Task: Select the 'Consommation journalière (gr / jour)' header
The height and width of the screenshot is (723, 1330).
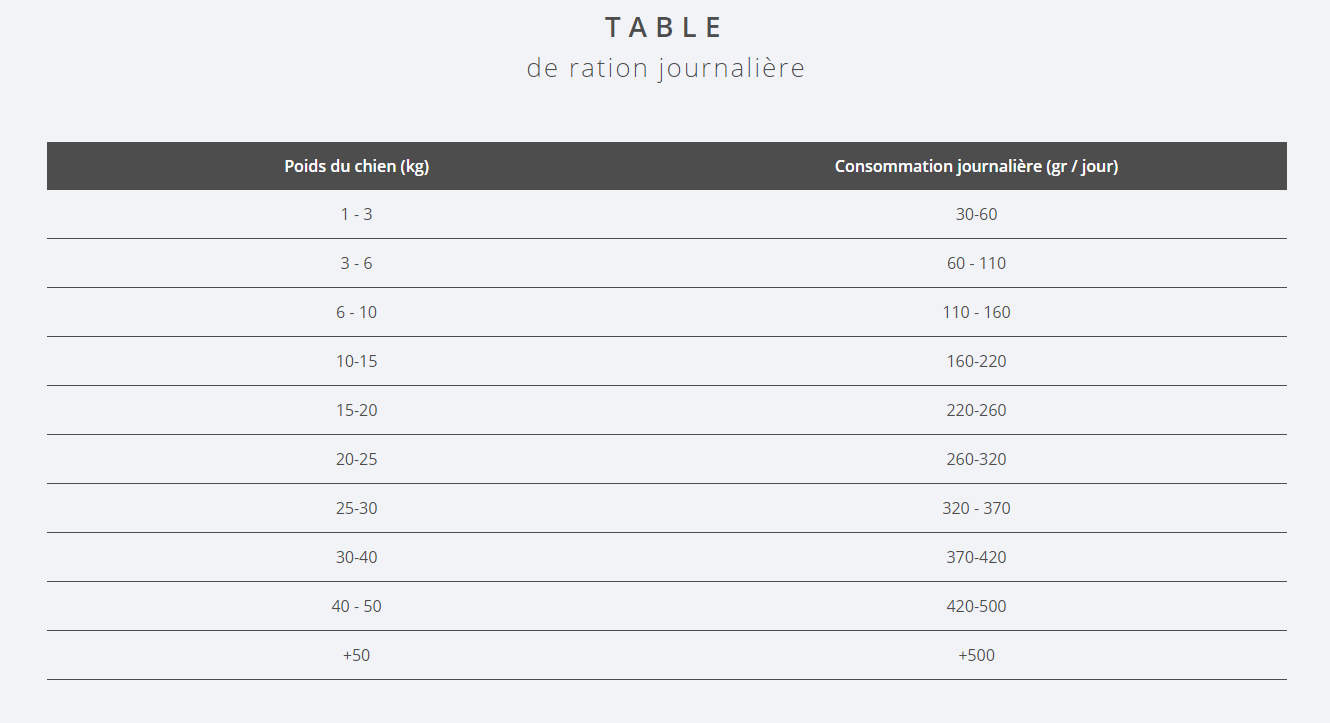Action: 977,166
